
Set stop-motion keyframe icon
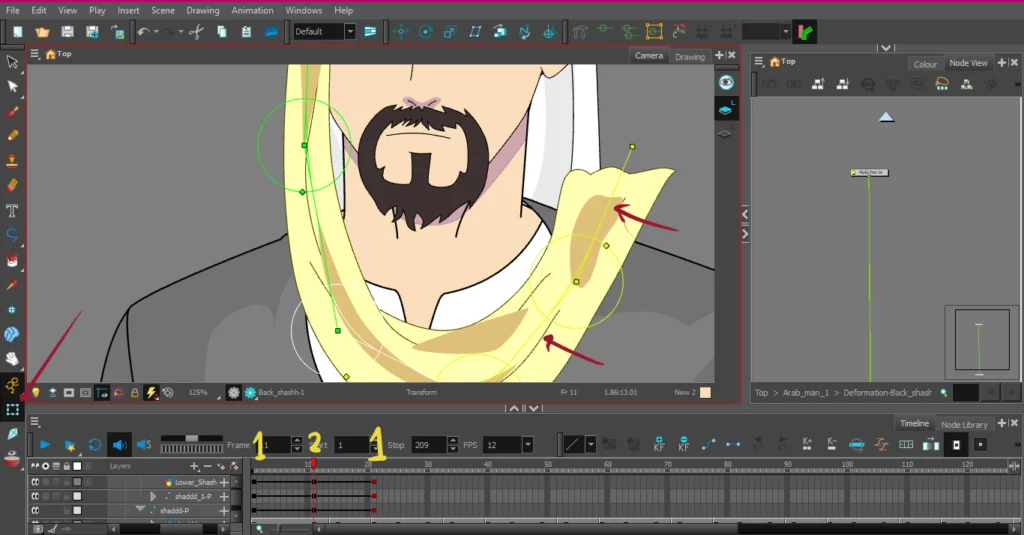(733, 445)
